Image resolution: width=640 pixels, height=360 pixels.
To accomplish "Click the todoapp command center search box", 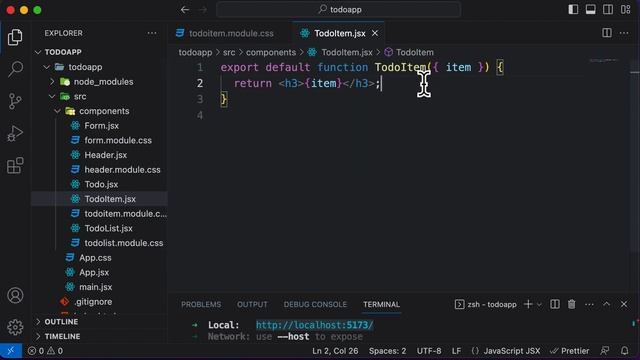I will pos(339,9).
